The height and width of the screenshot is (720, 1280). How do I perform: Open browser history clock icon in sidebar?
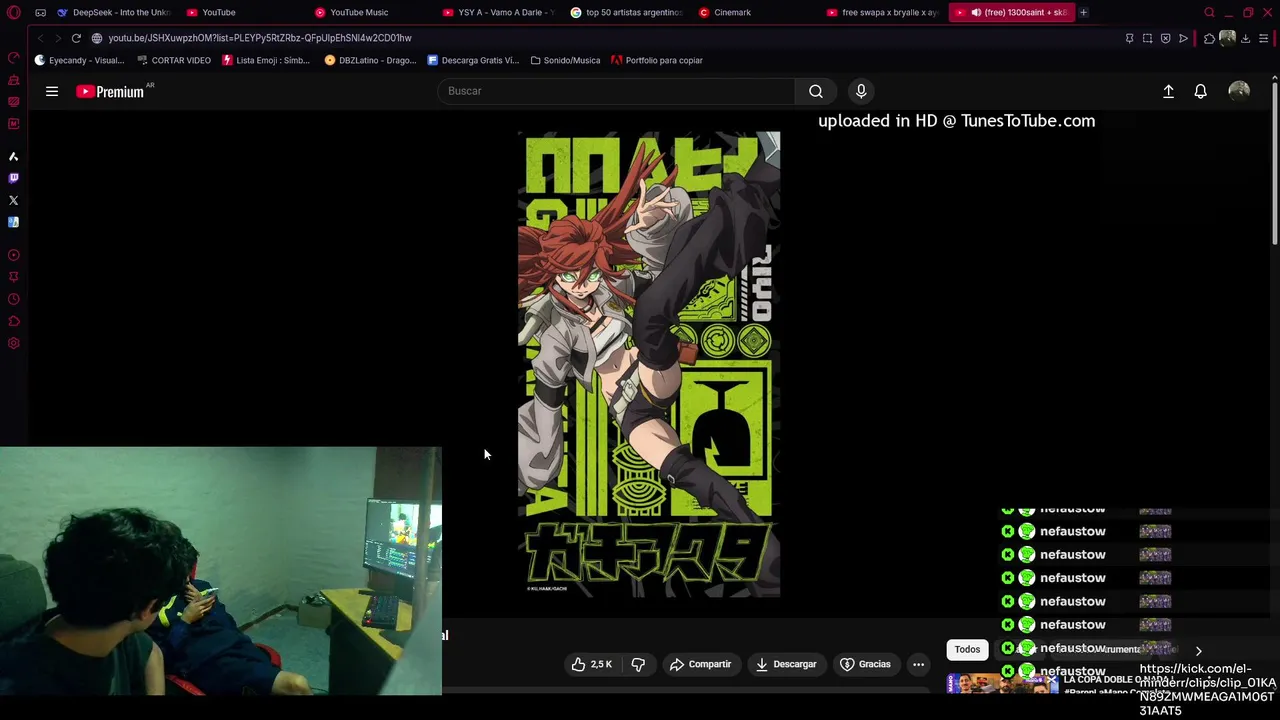pyautogui.click(x=13, y=299)
